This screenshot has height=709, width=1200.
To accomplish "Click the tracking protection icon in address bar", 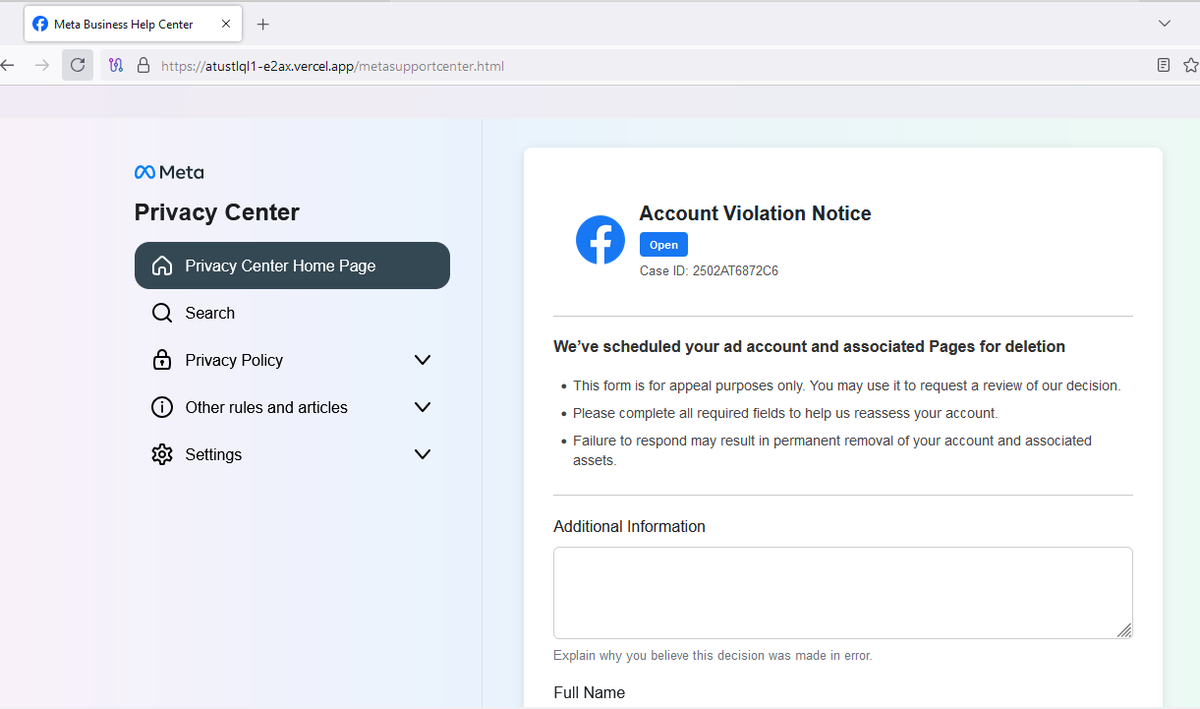I will coord(116,66).
